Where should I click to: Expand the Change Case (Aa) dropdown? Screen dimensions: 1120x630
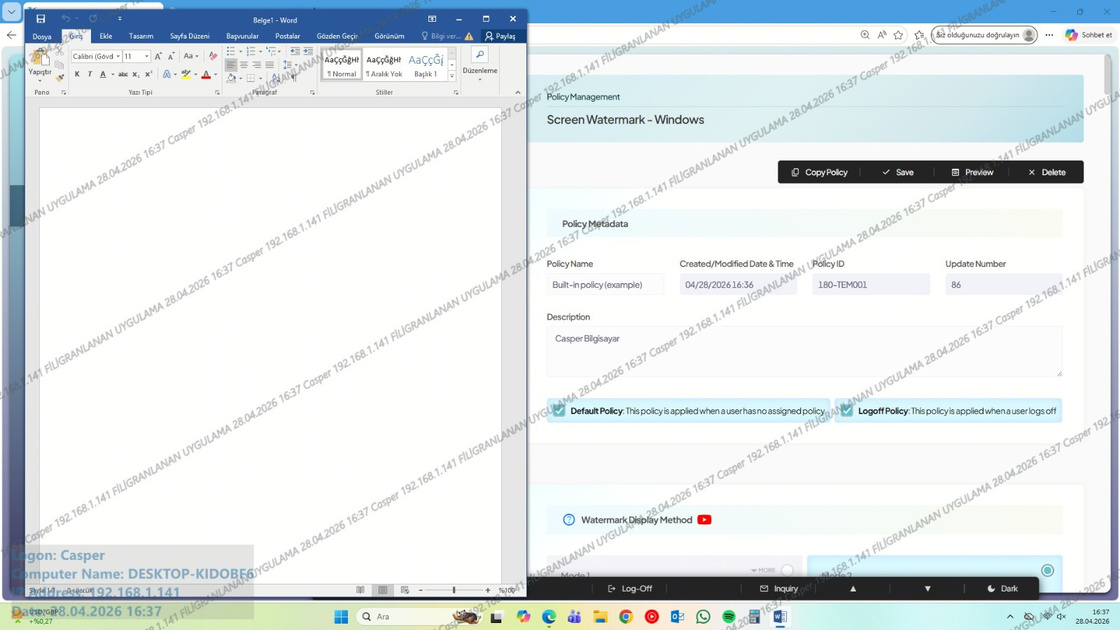click(191, 56)
